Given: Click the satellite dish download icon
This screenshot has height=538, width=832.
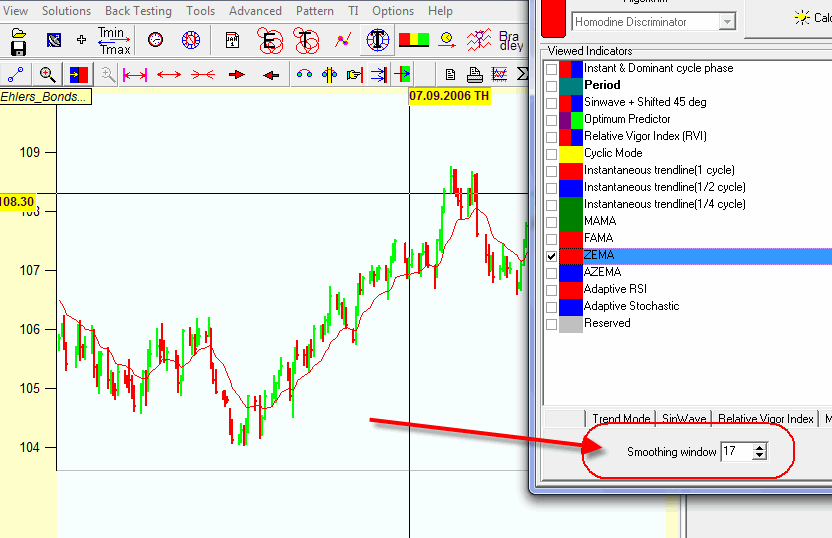Looking at the screenshot, I should tap(54, 40).
